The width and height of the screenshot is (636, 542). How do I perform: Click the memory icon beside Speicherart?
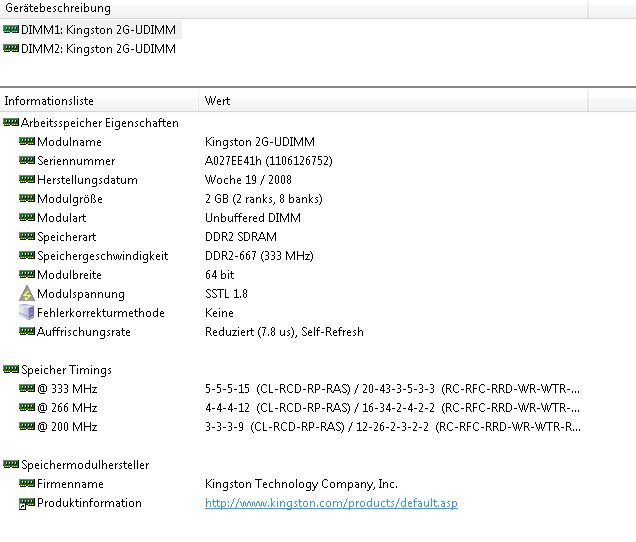pyautogui.click(x=27, y=236)
